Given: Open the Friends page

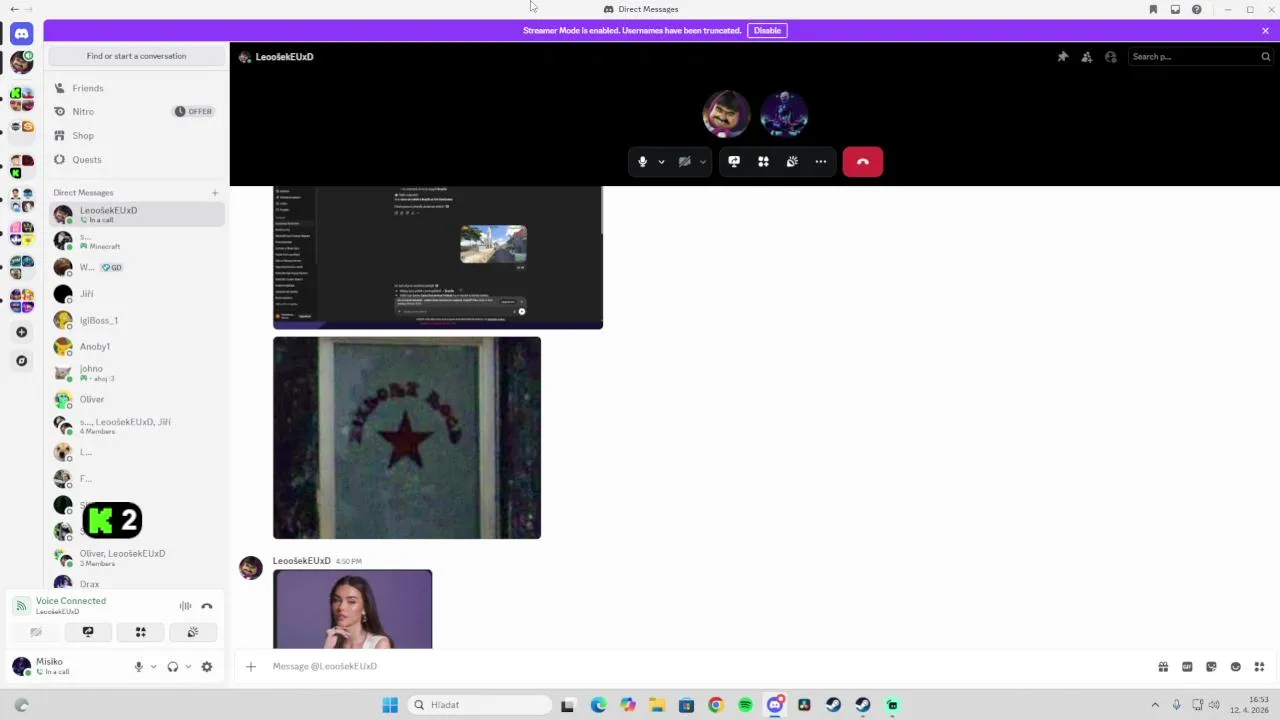Looking at the screenshot, I should pos(136,88).
